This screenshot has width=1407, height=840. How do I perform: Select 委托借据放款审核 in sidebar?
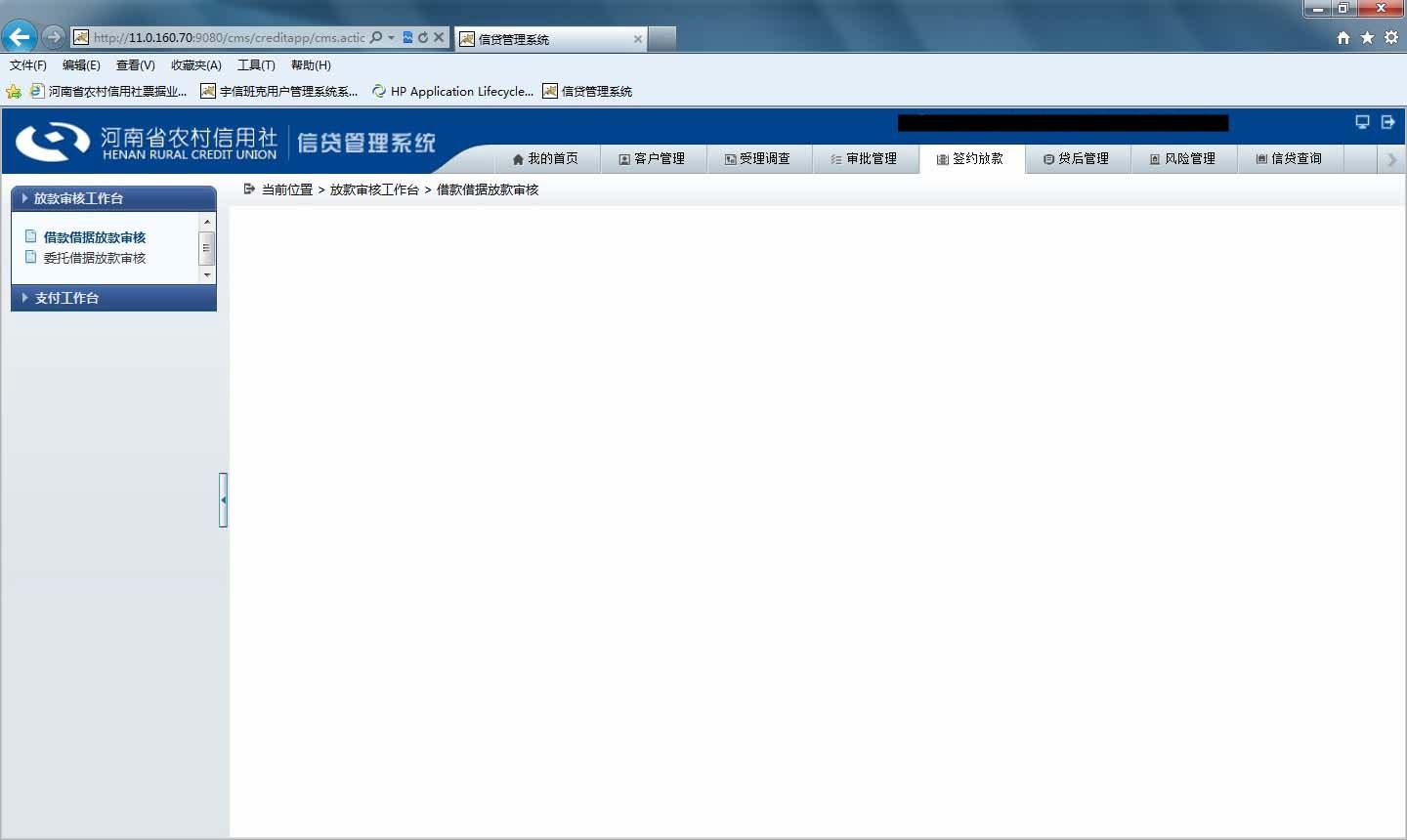pos(95,258)
